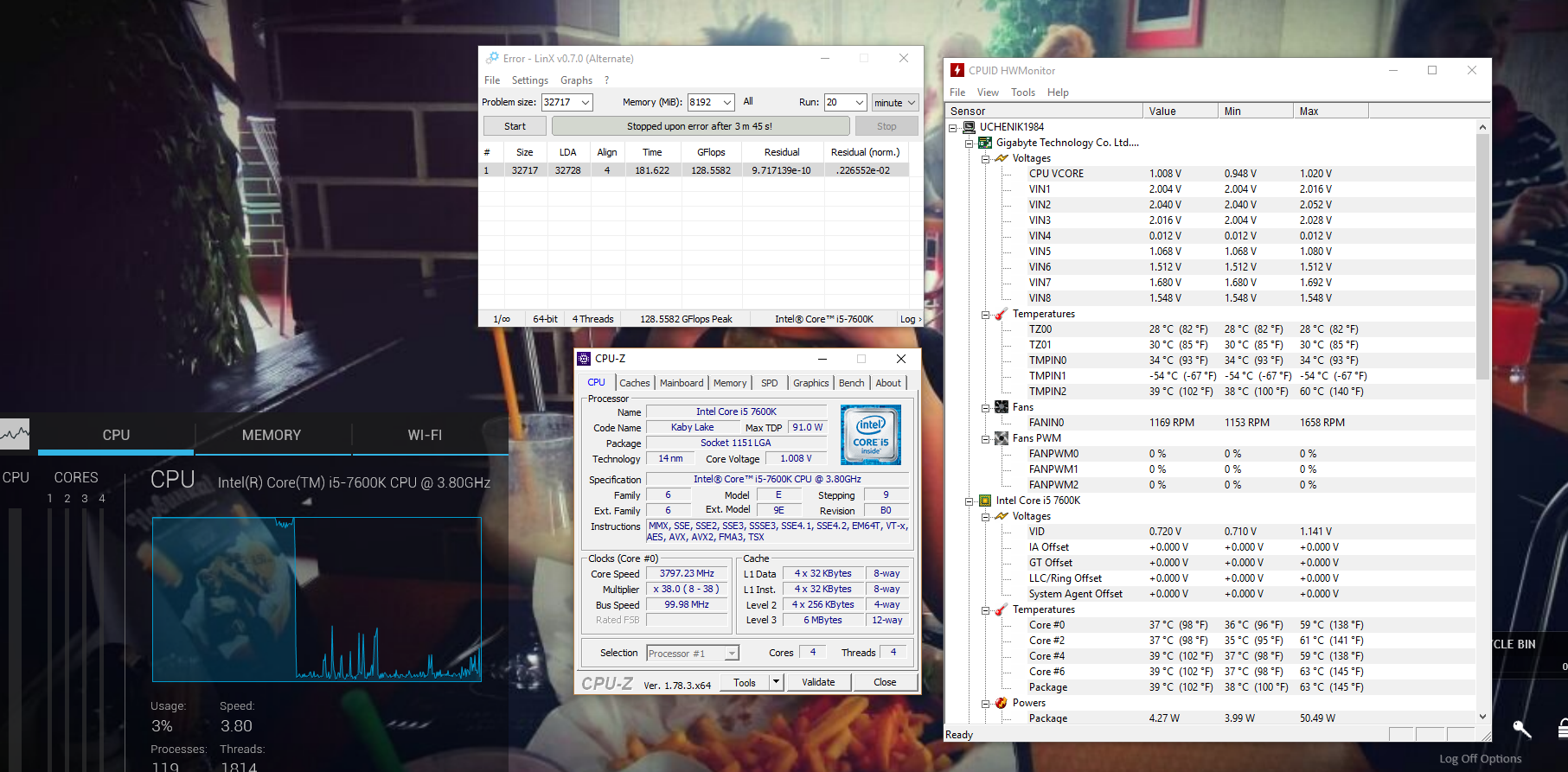Click the Voltages icon under Gigabyte Technology
1568x772 pixels.
click(1002, 158)
